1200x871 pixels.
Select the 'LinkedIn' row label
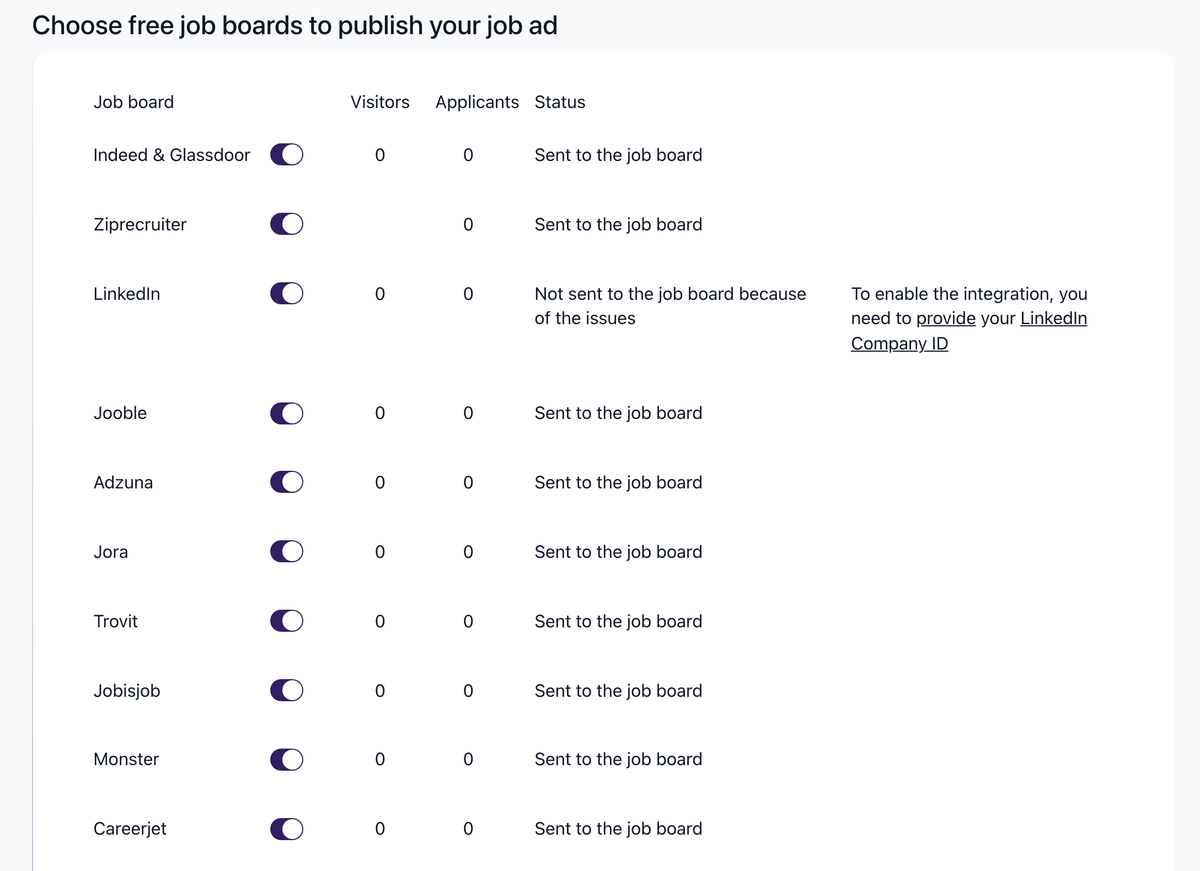point(127,294)
